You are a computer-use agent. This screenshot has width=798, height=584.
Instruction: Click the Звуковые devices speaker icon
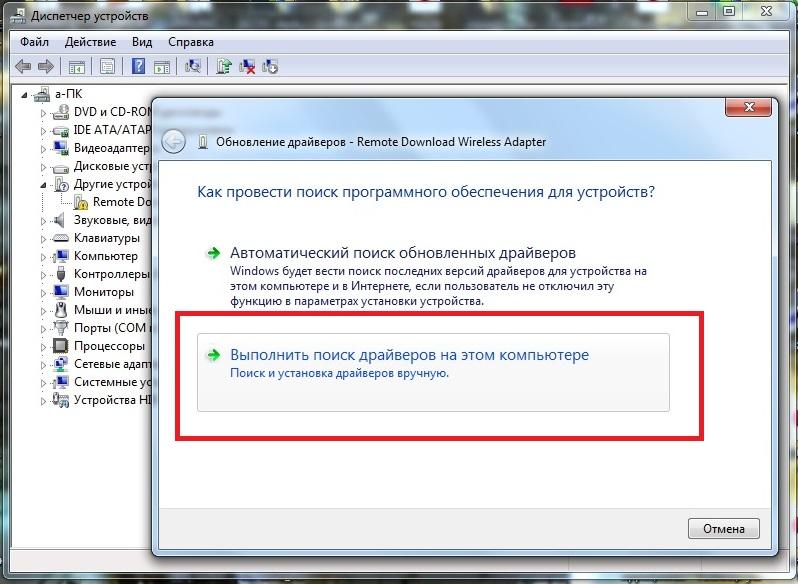pos(61,220)
